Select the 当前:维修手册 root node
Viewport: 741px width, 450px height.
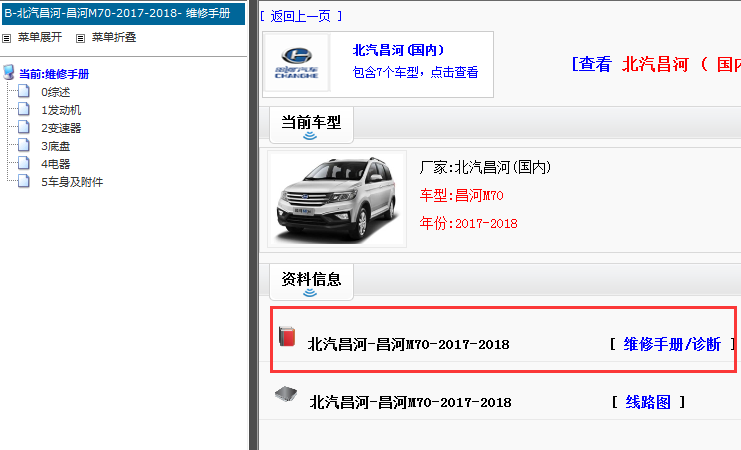54,74
